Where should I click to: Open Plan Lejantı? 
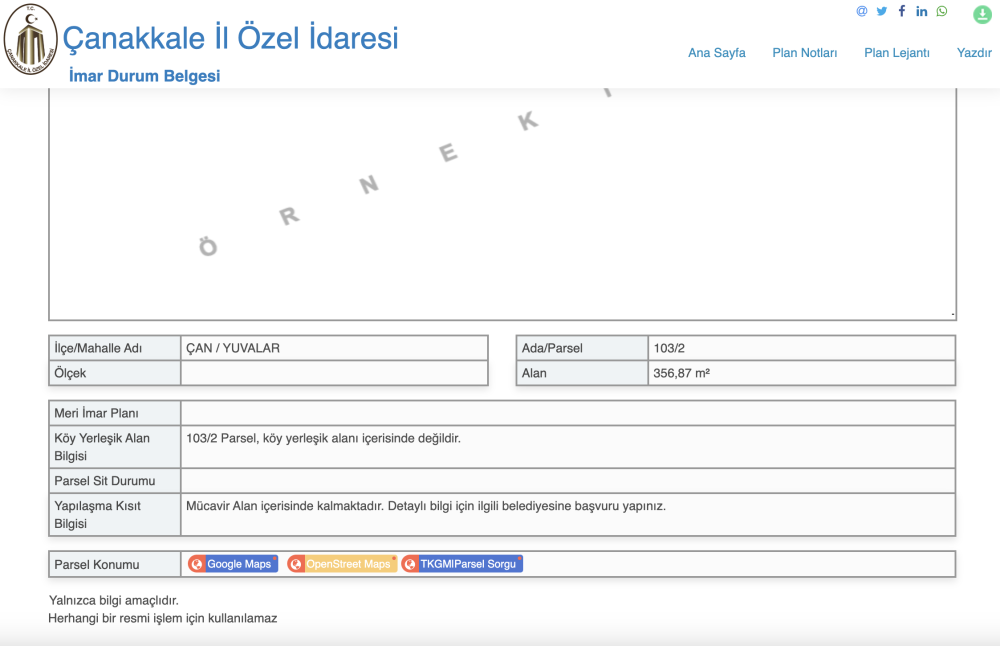tap(896, 53)
